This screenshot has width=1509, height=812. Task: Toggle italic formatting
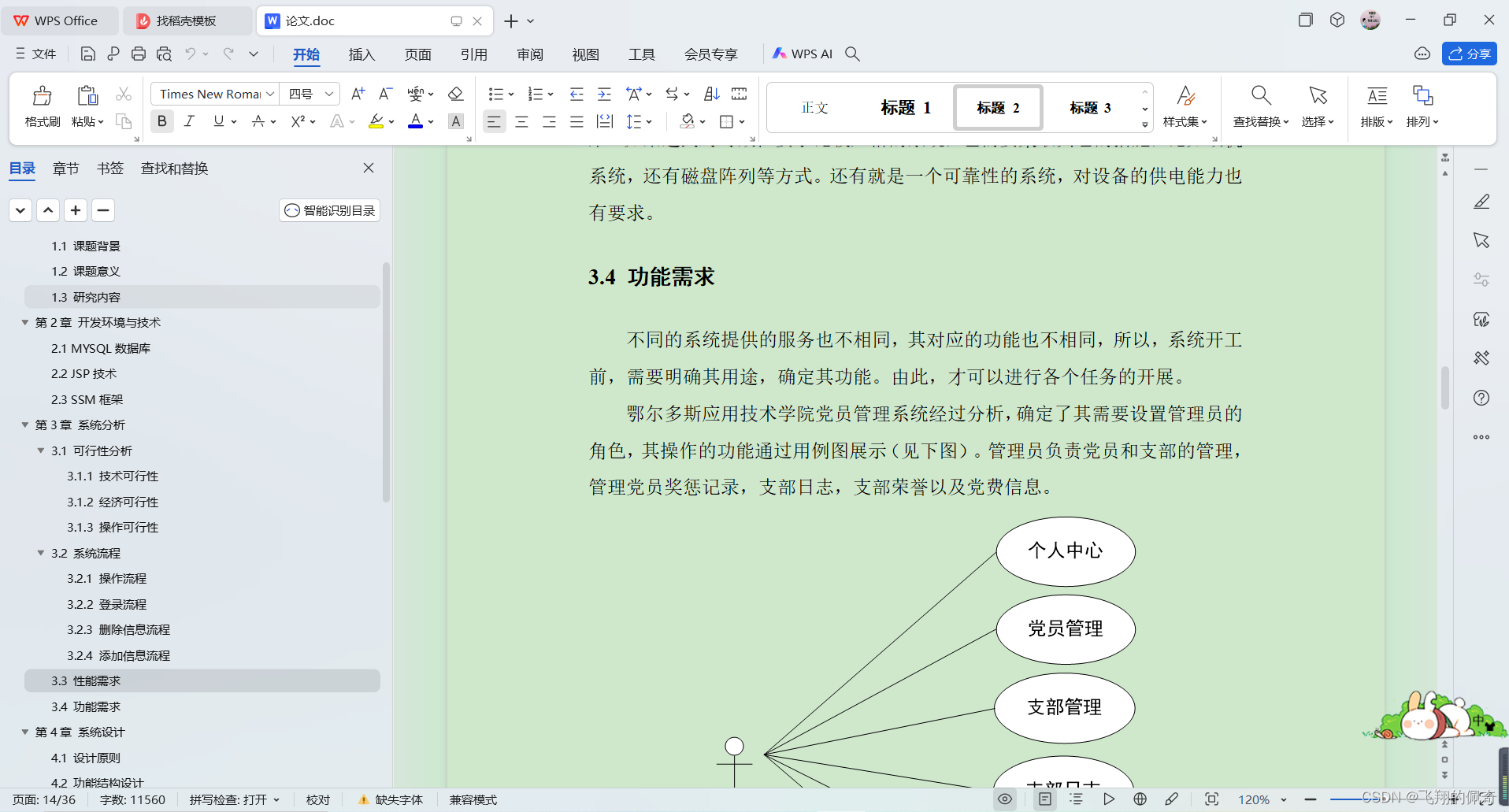tap(189, 121)
